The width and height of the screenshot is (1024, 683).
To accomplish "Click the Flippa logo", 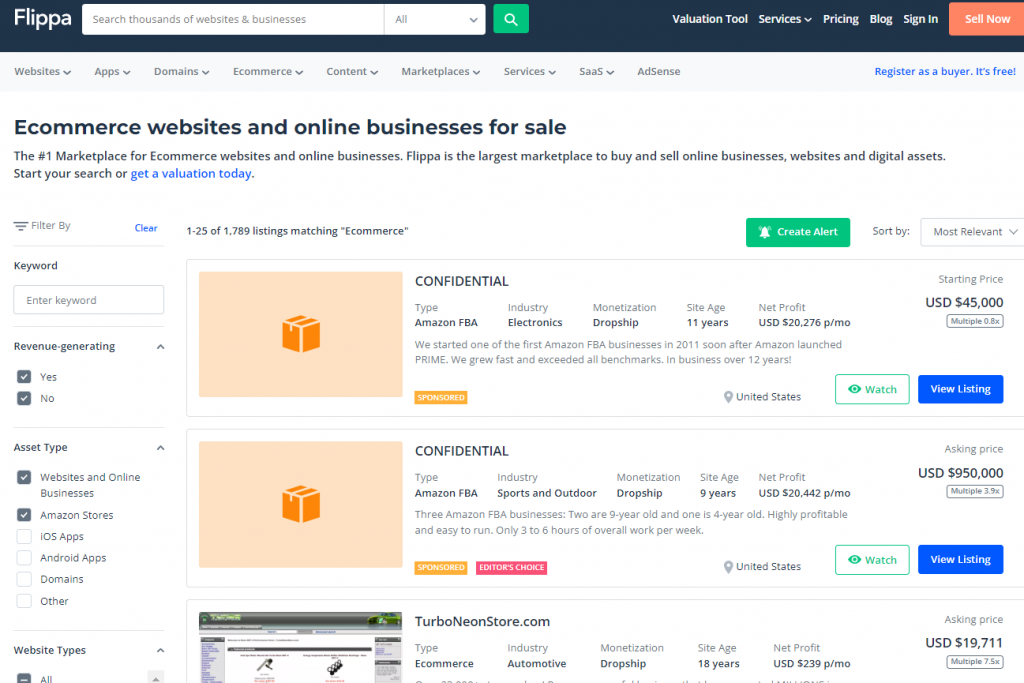I will coord(42,18).
